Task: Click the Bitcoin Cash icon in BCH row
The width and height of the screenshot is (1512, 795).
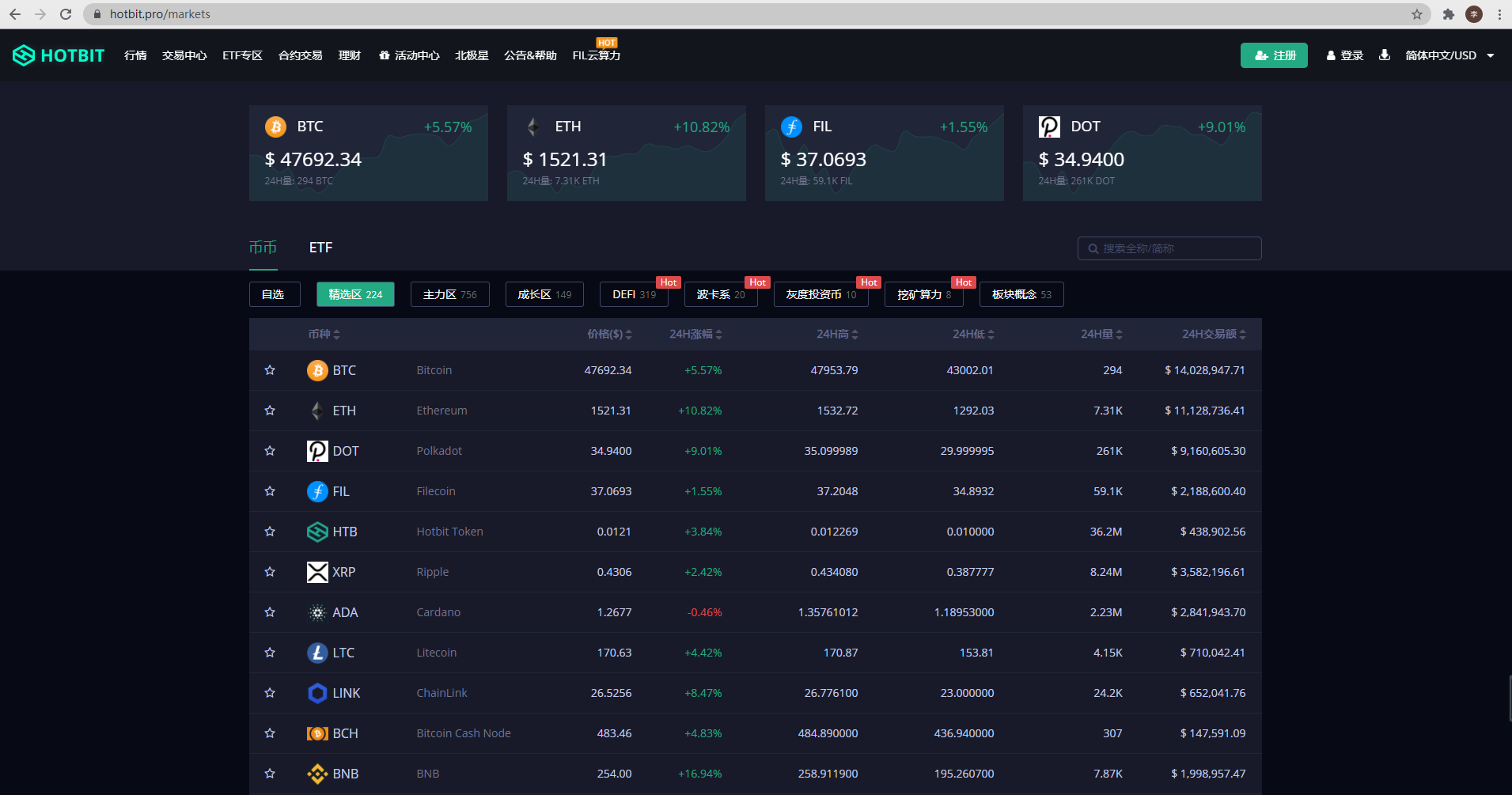Action: [317, 733]
